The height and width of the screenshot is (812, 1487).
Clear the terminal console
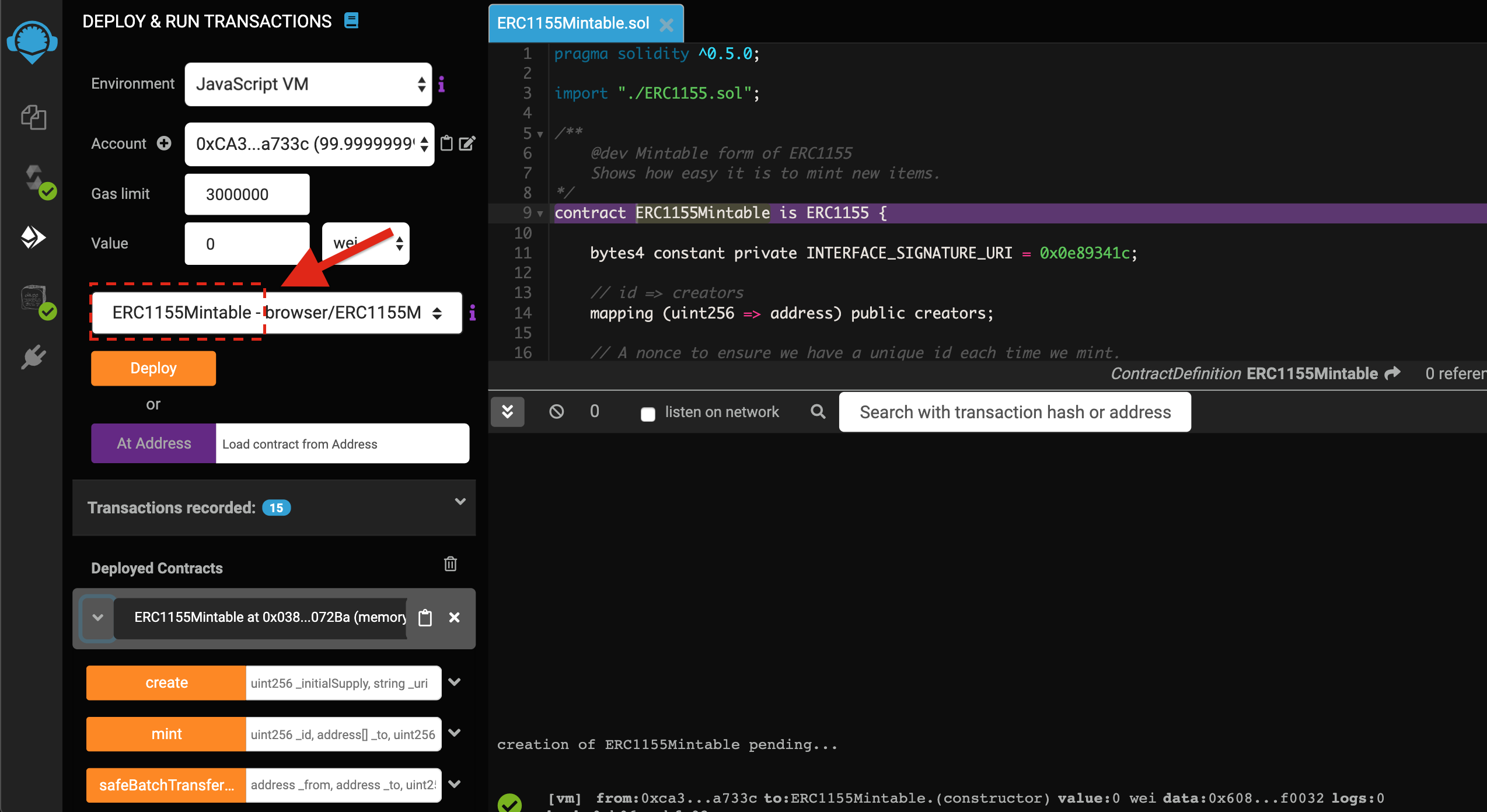[557, 412]
